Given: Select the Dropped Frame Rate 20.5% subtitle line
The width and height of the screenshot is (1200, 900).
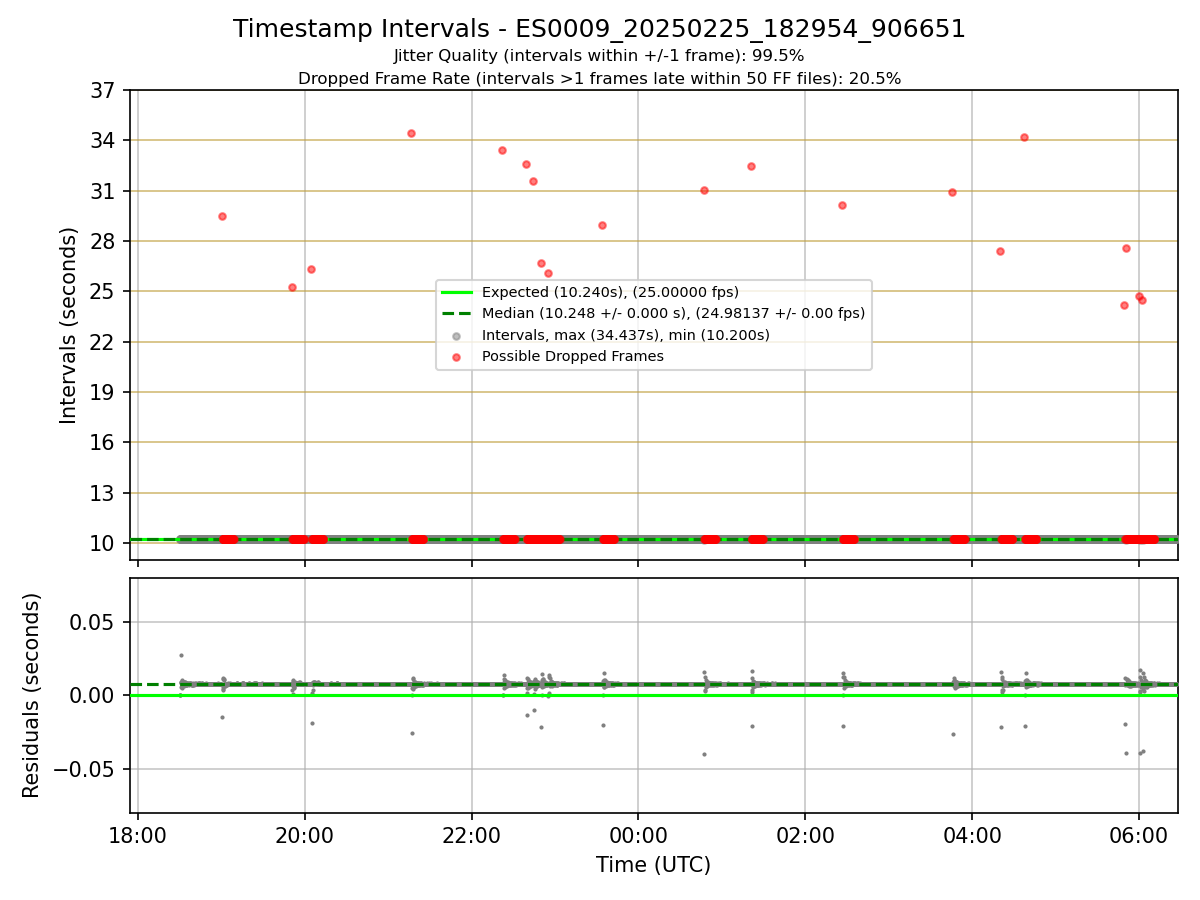Looking at the screenshot, I should [x=599, y=78].
